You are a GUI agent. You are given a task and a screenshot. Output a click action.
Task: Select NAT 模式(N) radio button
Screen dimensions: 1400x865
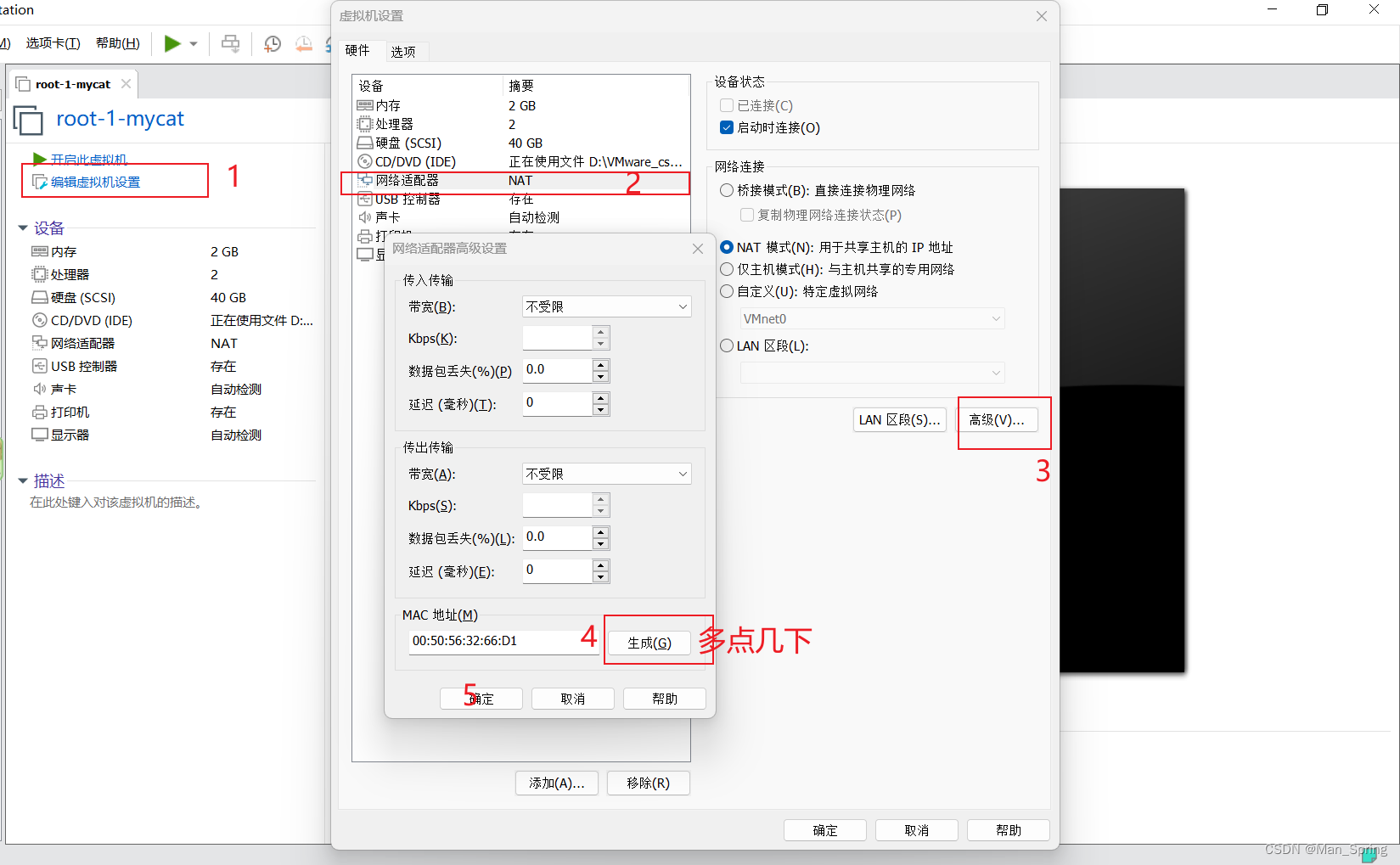(727, 247)
